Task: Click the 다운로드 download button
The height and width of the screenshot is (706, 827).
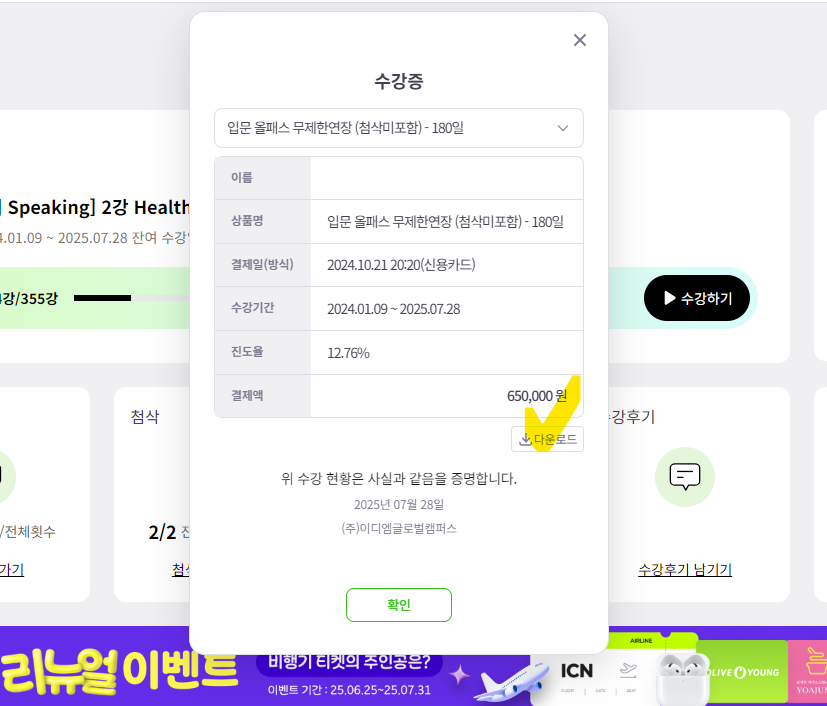Action: click(x=547, y=439)
